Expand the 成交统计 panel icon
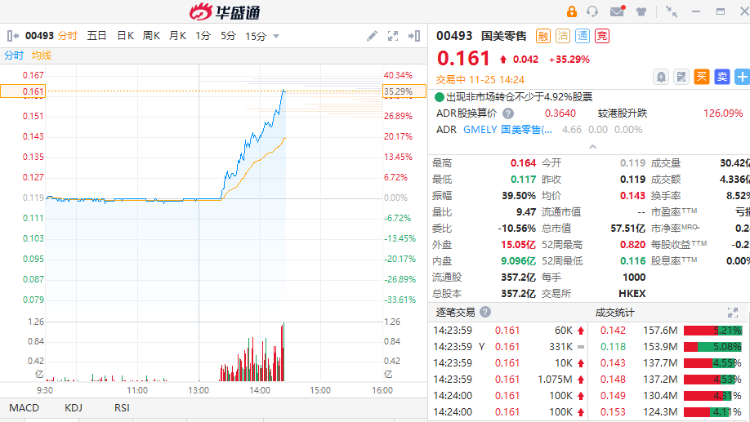 pos(733,313)
